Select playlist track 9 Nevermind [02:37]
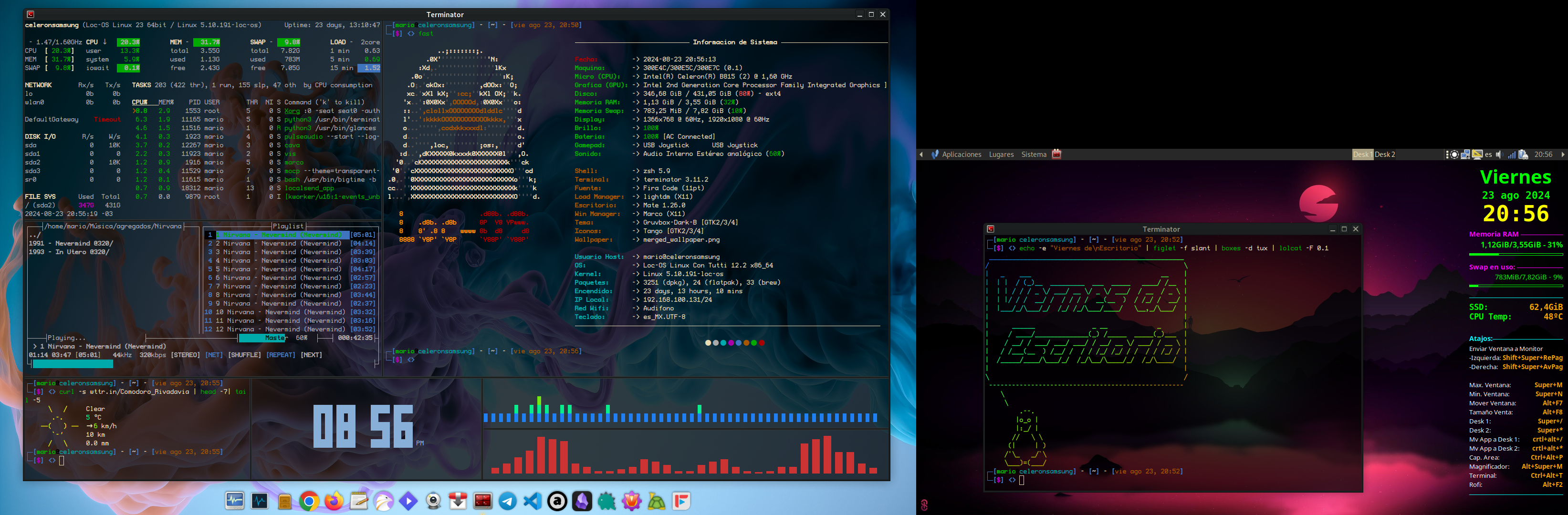 click(290, 303)
